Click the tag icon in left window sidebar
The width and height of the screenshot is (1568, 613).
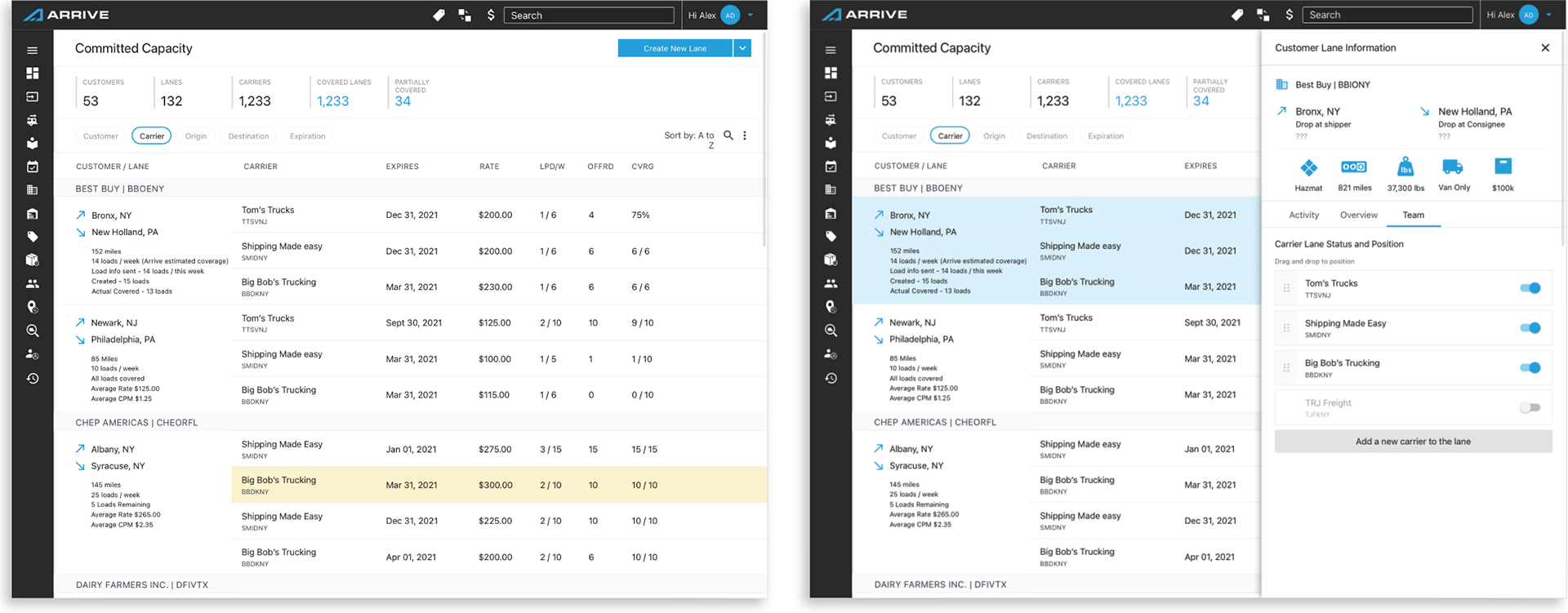[33, 237]
